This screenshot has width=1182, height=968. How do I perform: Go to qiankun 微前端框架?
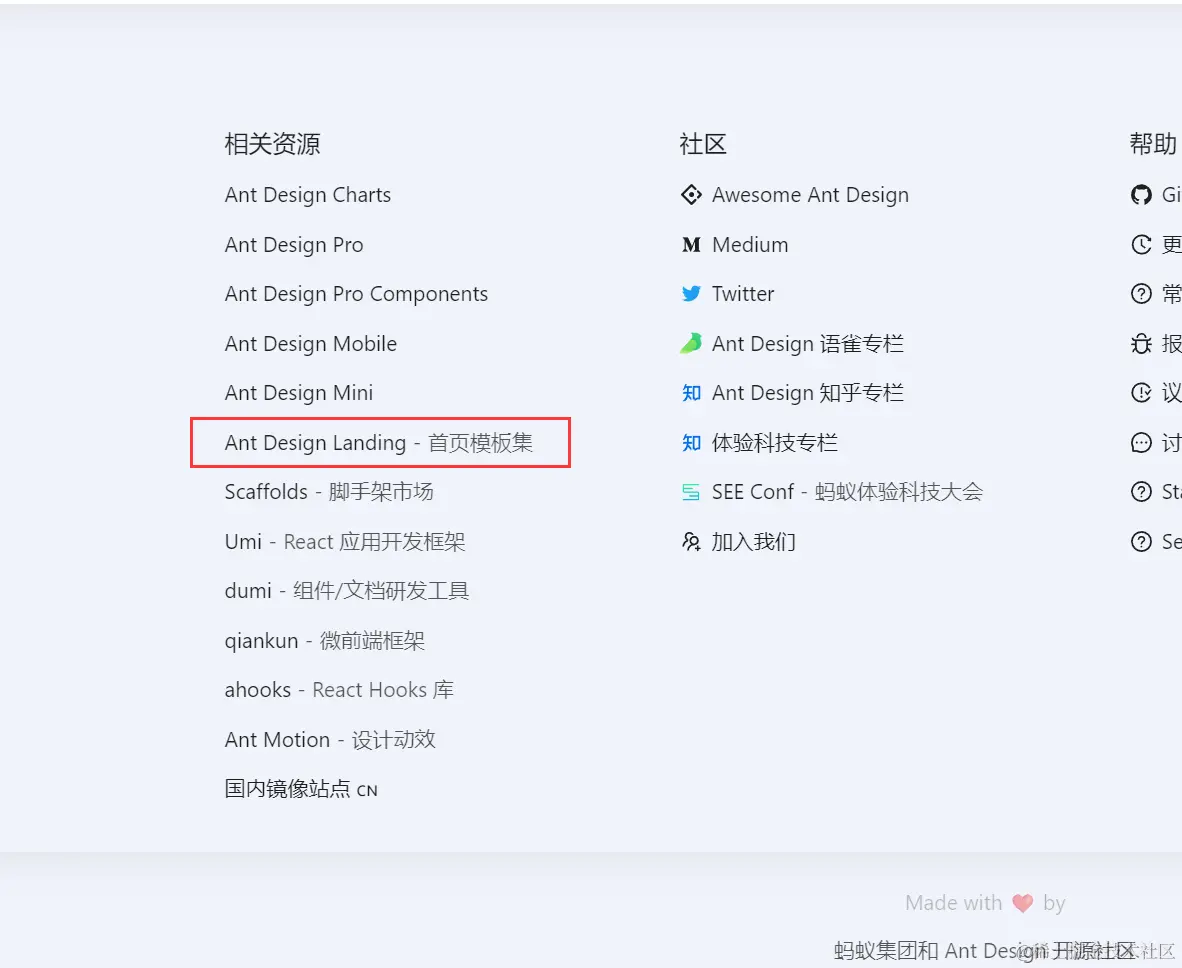(x=325, y=641)
